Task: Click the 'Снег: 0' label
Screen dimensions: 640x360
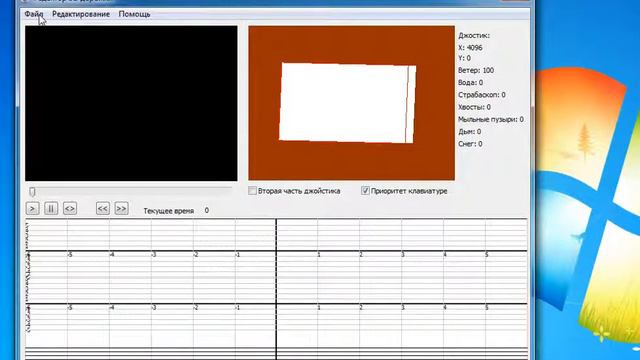Action: pos(470,144)
